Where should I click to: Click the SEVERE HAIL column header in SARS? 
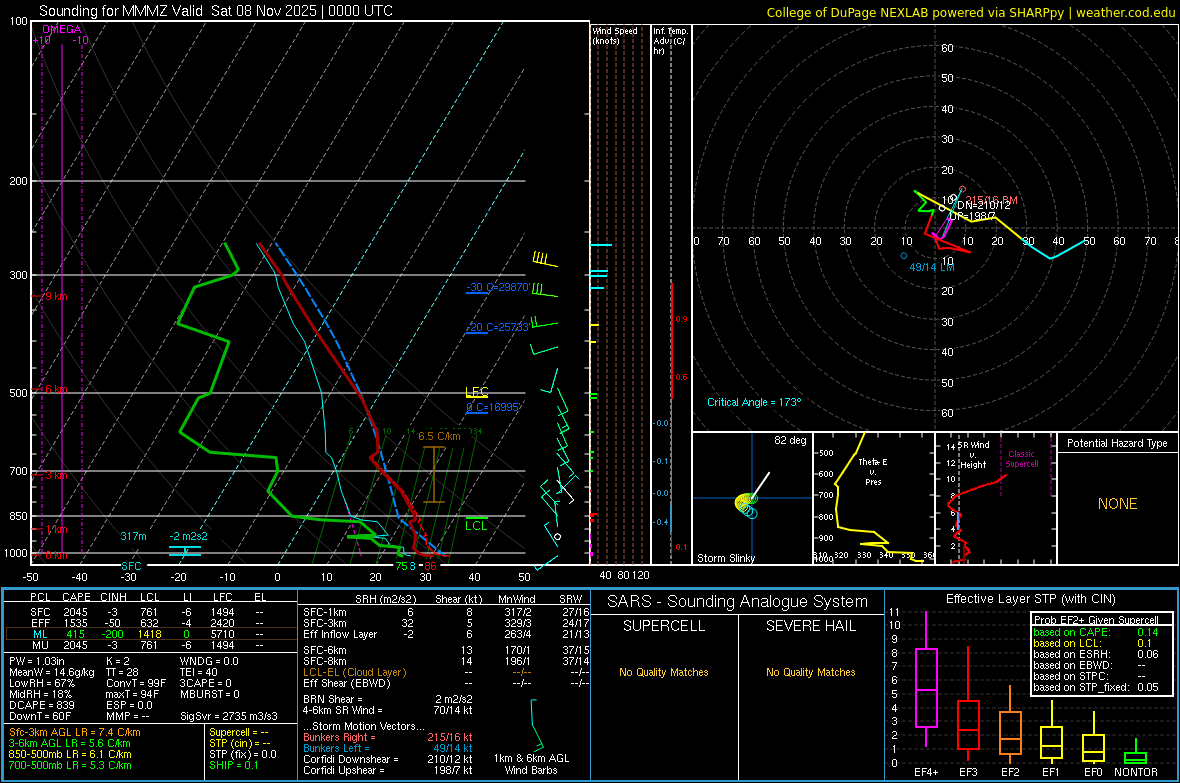tap(810, 626)
